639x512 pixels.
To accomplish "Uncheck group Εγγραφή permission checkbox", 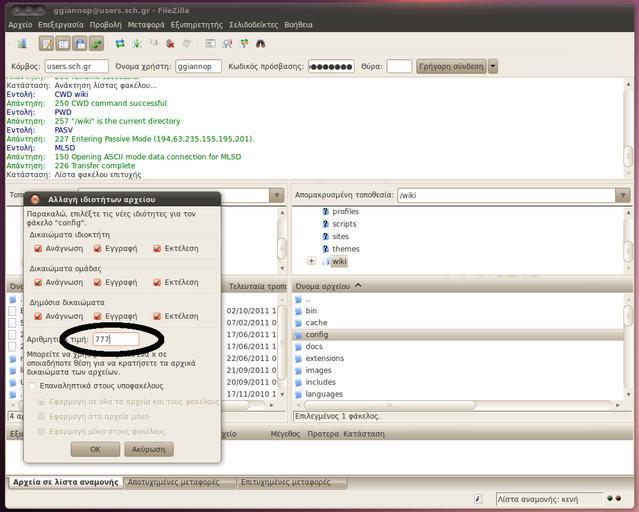I will click(99, 283).
